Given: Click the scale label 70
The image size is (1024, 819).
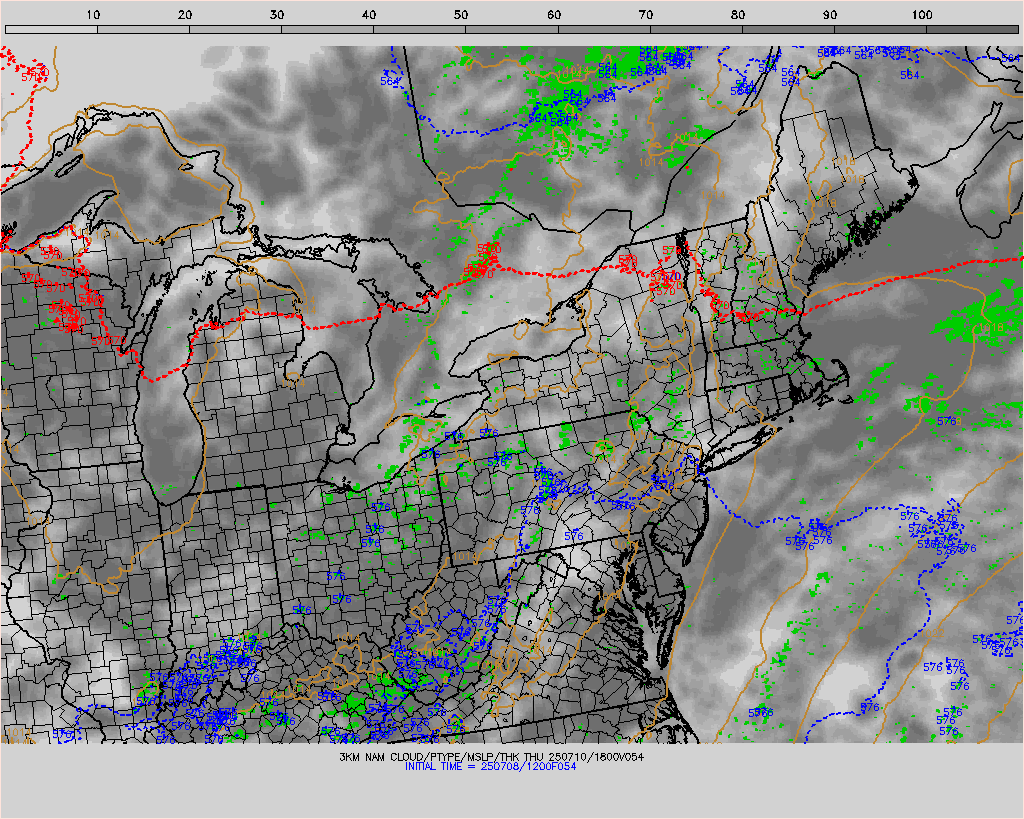Looking at the screenshot, I should pyautogui.click(x=646, y=15).
